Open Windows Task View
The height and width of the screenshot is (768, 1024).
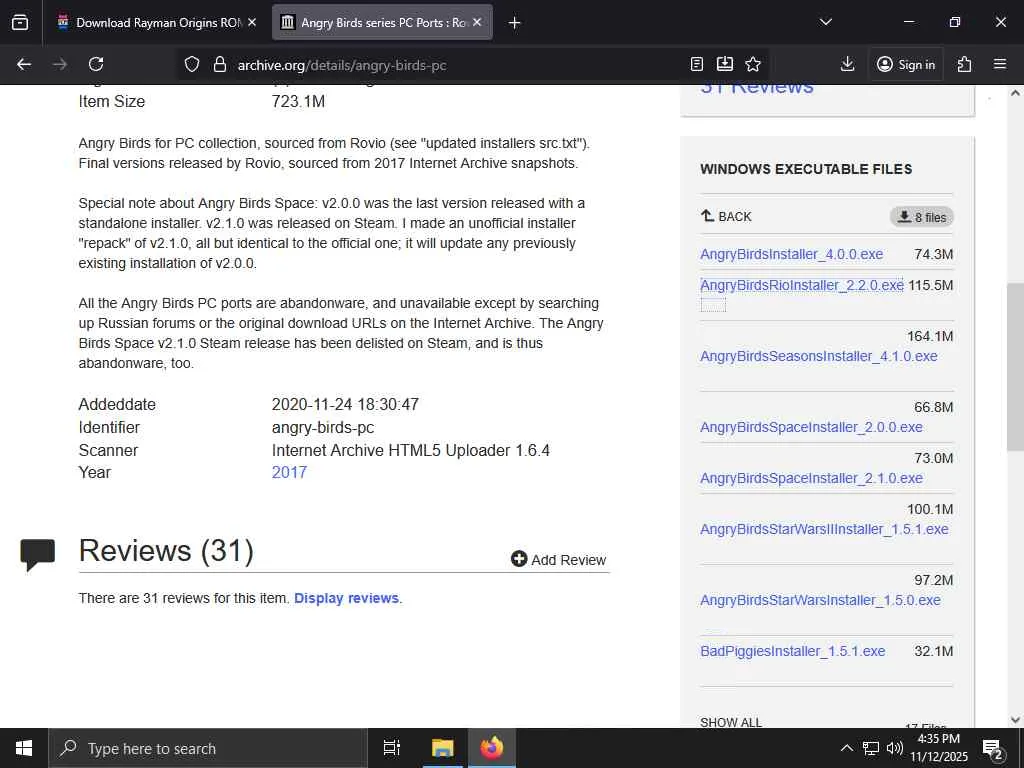[x=392, y=748]
